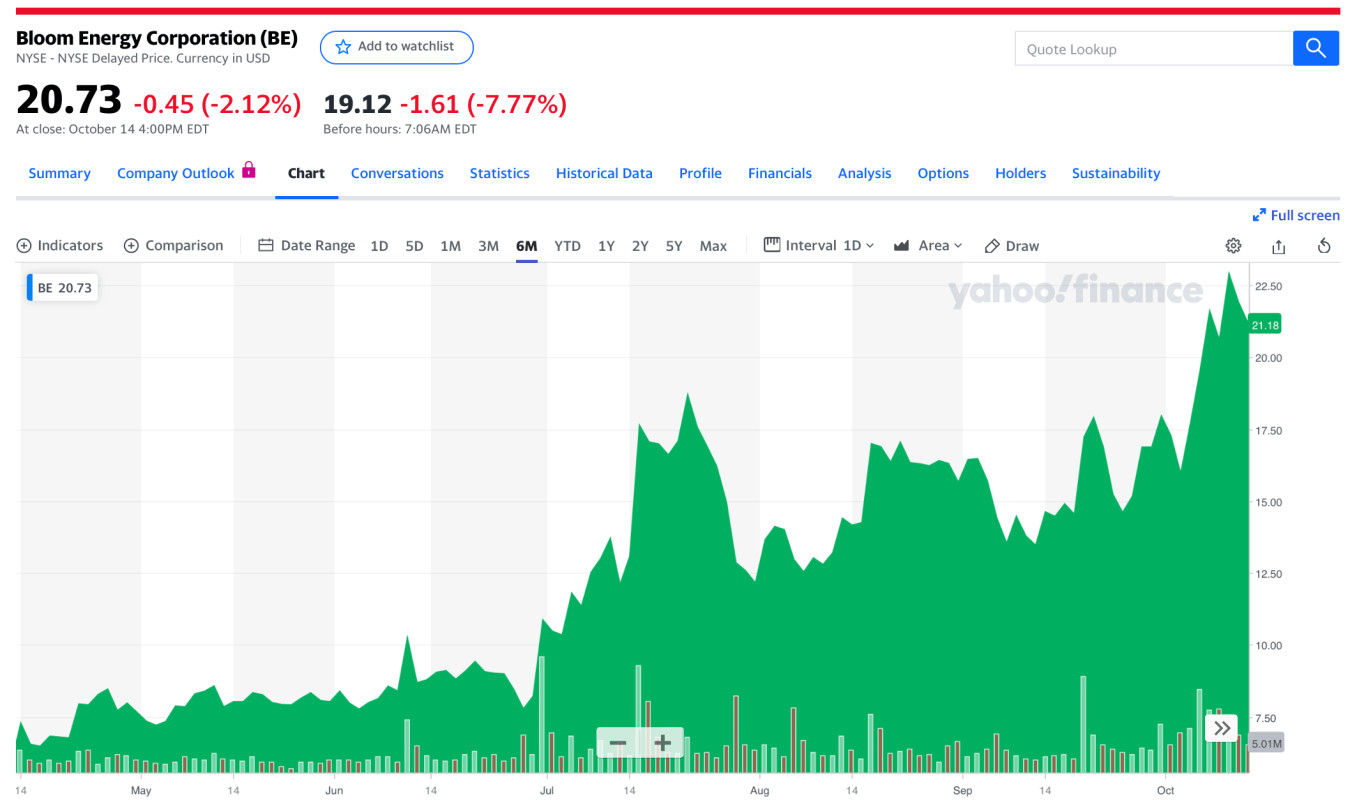This screenshot has height=807, width=1350.
Task: Click the share chart icon
Action: click(1278, 246)
